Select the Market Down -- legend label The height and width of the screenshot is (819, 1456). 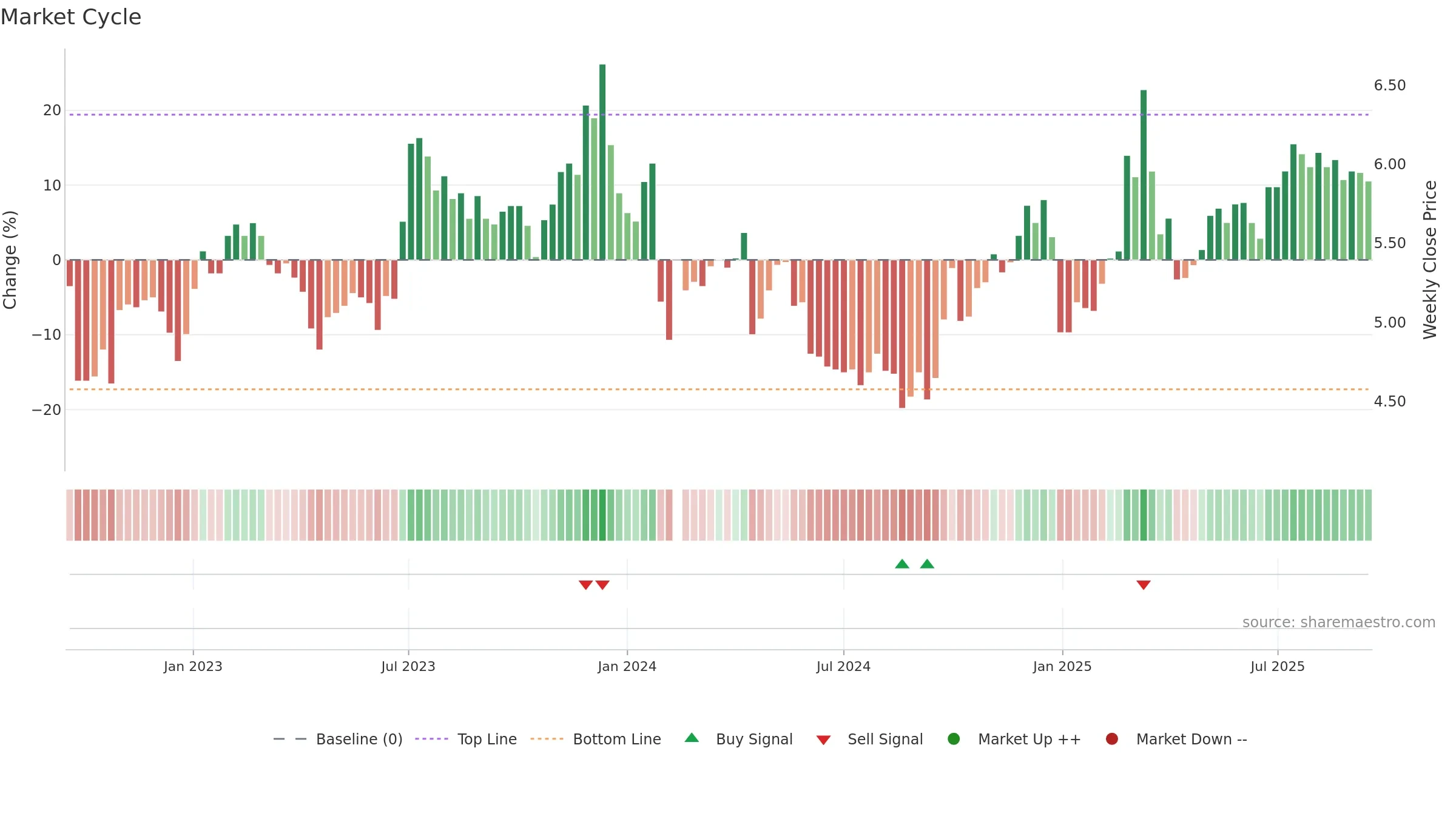pyautogui.click(x=1191, y=739)
